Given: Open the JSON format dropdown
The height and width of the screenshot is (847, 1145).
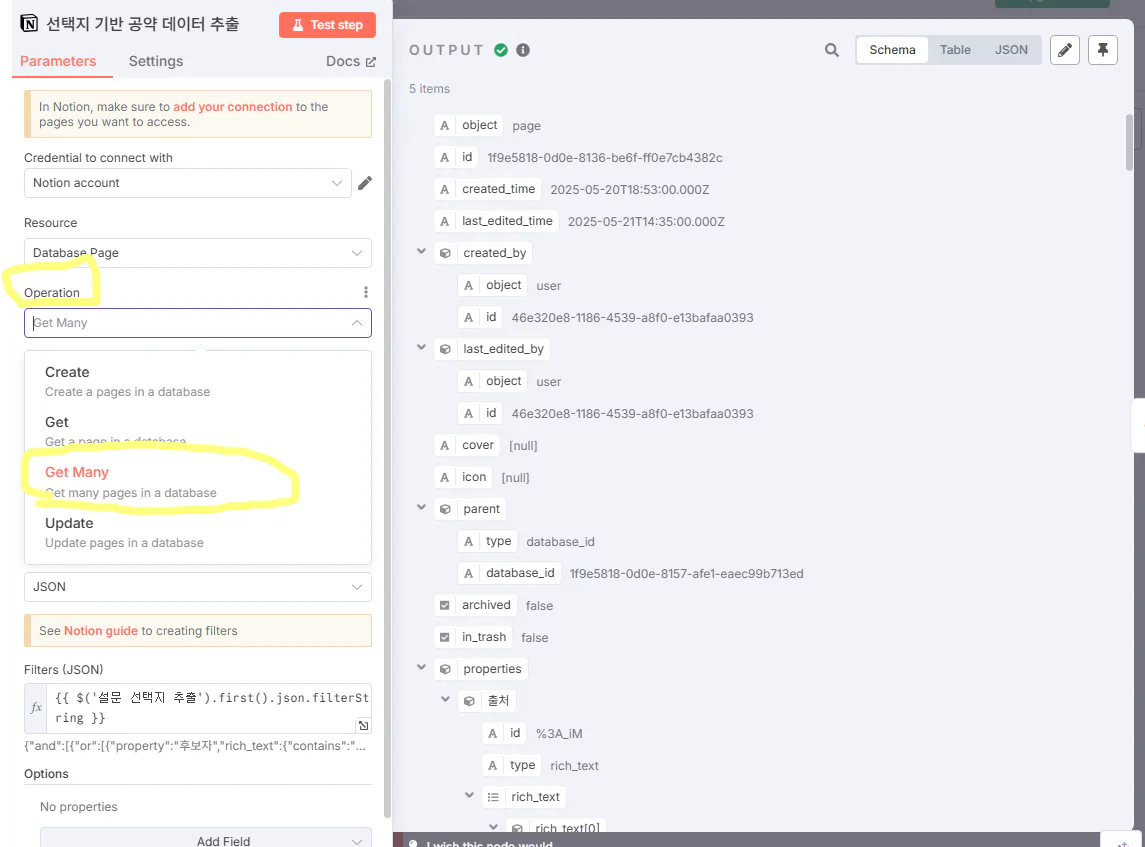Looking at the screenshot, I should pyautogui.click(x=197, y=587).
